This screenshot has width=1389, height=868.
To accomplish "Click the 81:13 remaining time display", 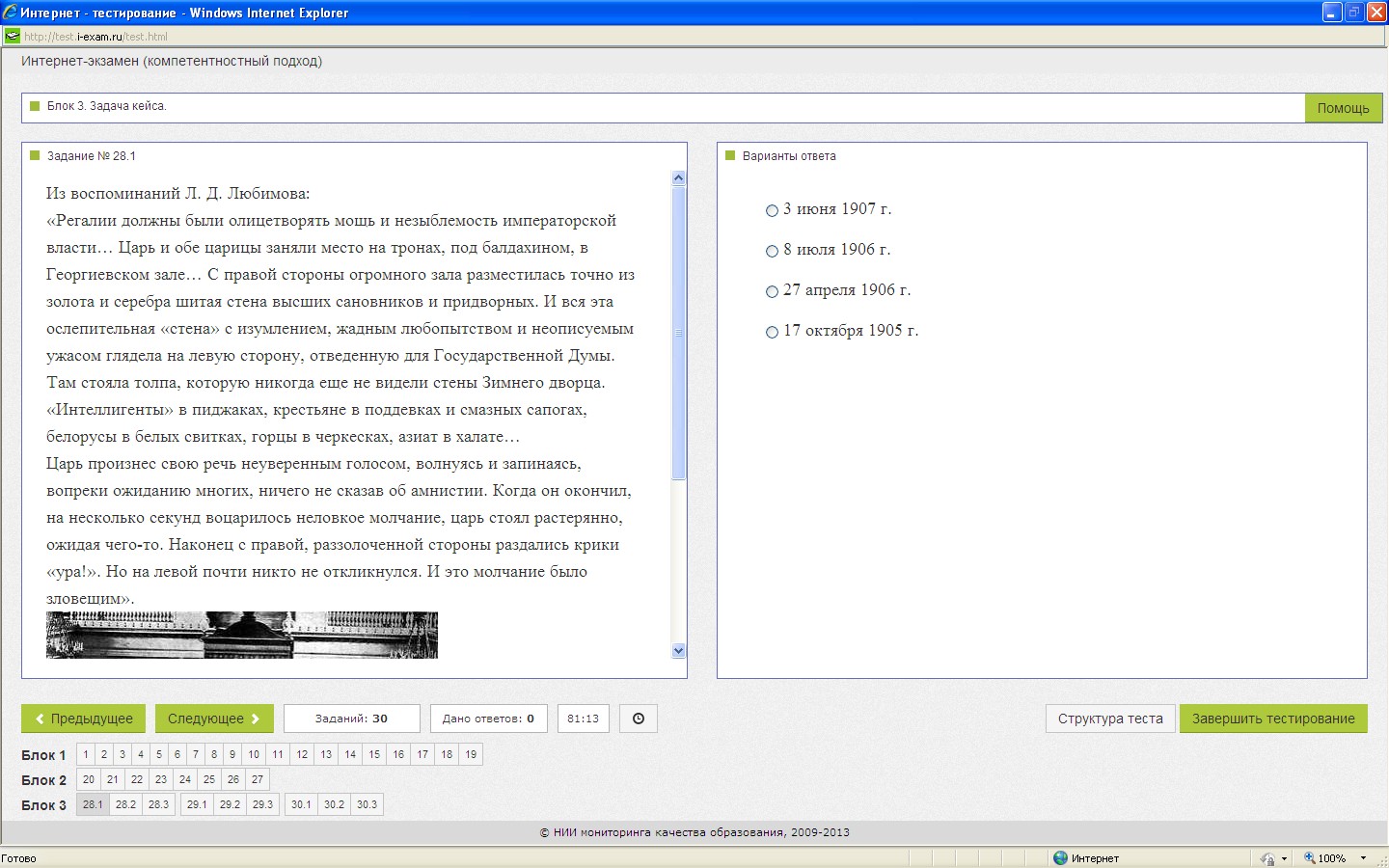I will (x=583, y=719).
